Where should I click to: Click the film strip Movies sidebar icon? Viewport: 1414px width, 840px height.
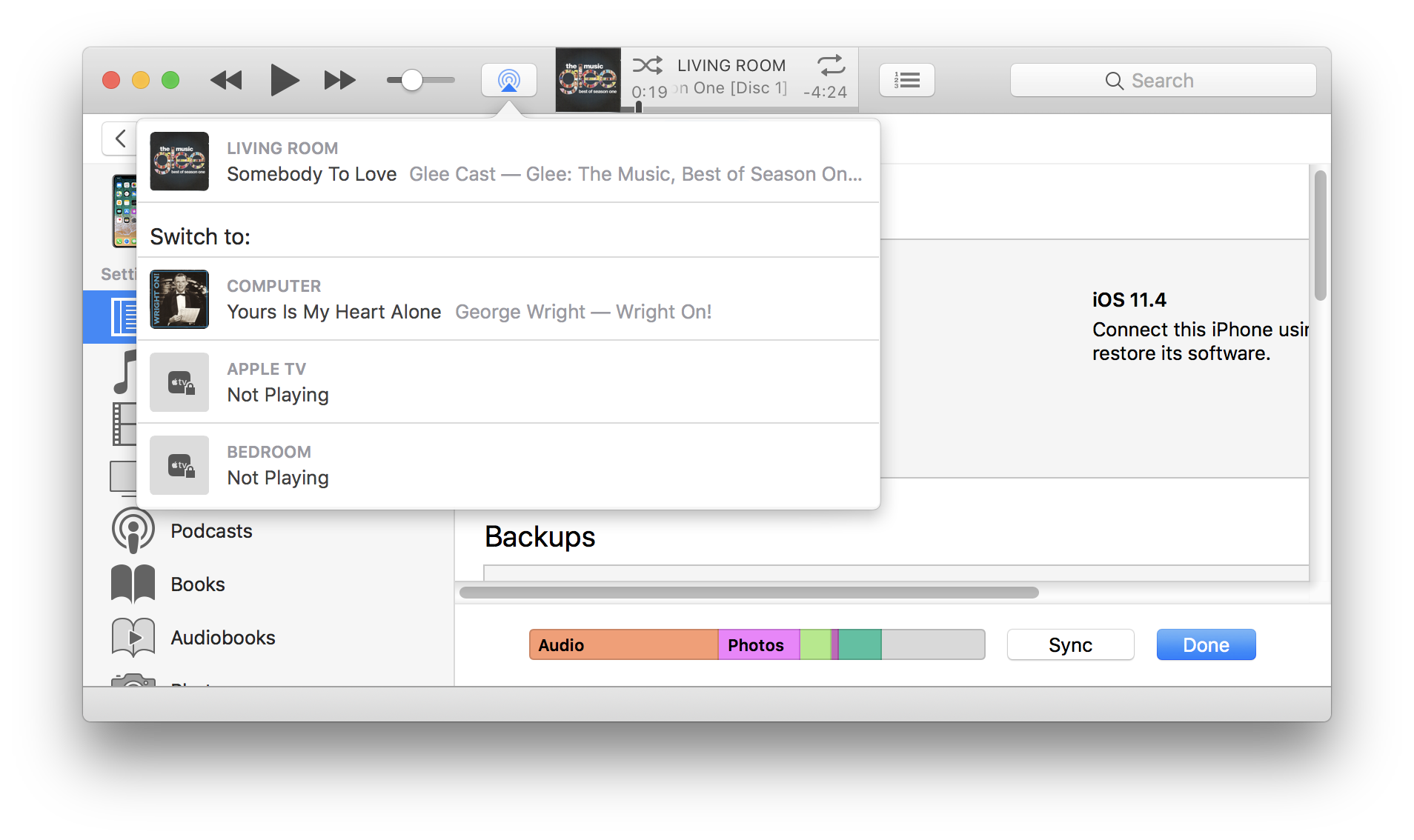pos(125,424)
